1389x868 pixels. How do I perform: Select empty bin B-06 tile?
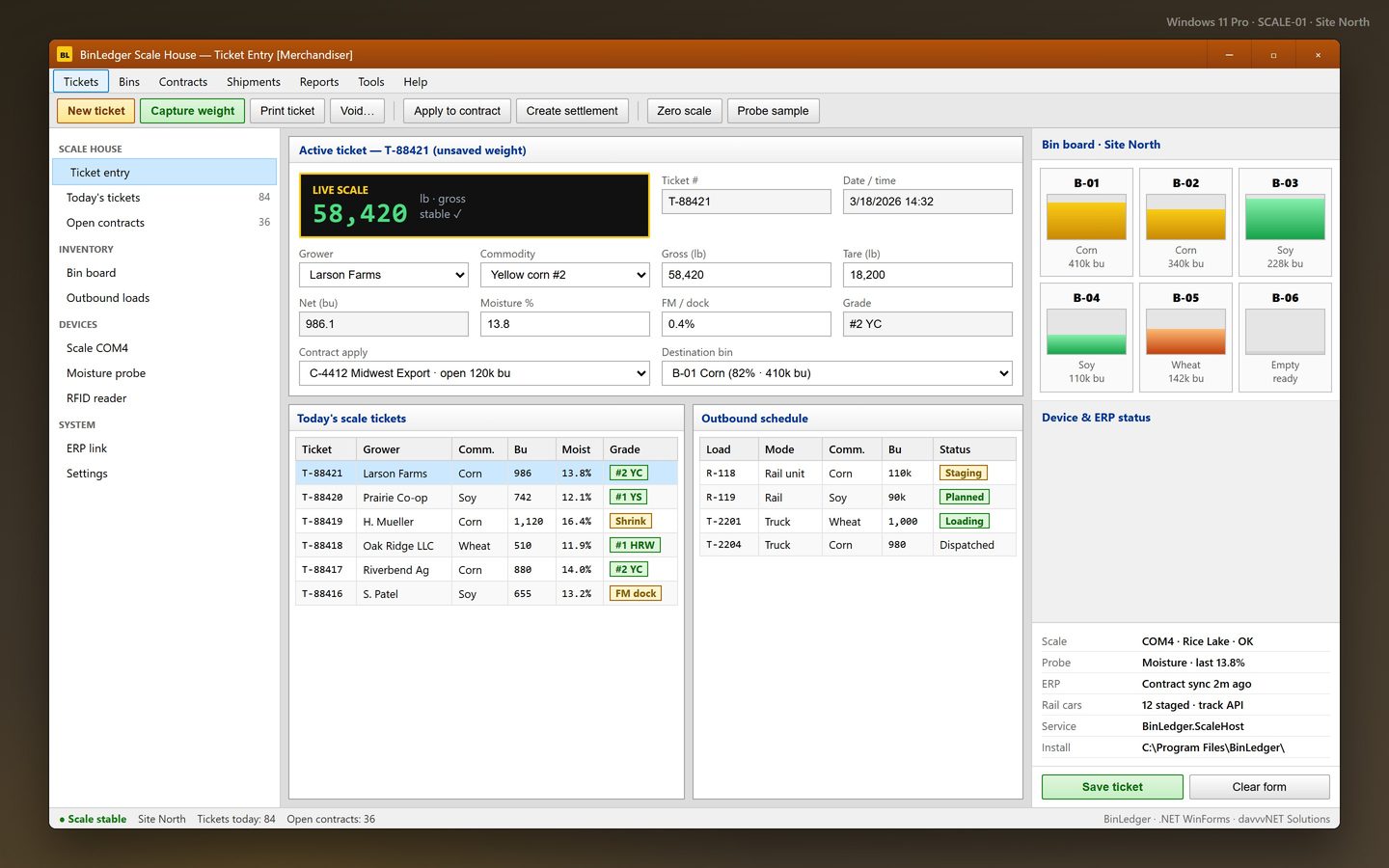pos(1285,338)
